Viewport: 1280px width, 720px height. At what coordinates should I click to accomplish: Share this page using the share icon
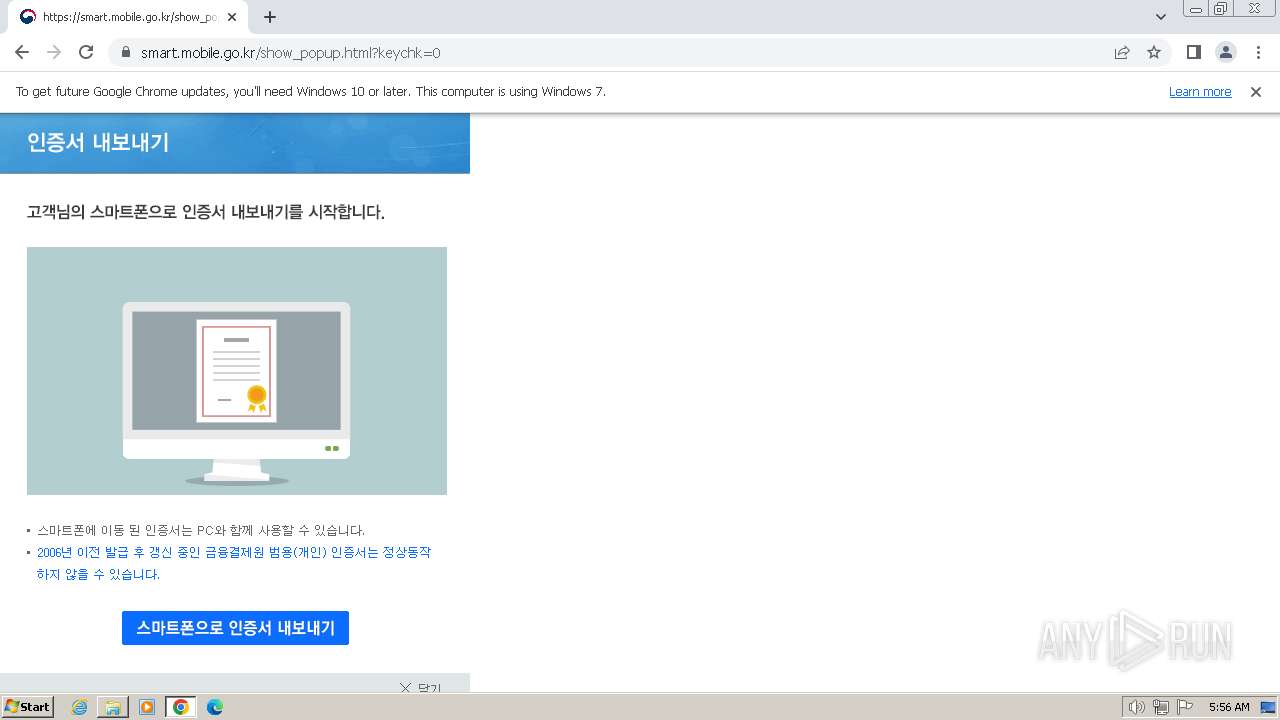1122,52
